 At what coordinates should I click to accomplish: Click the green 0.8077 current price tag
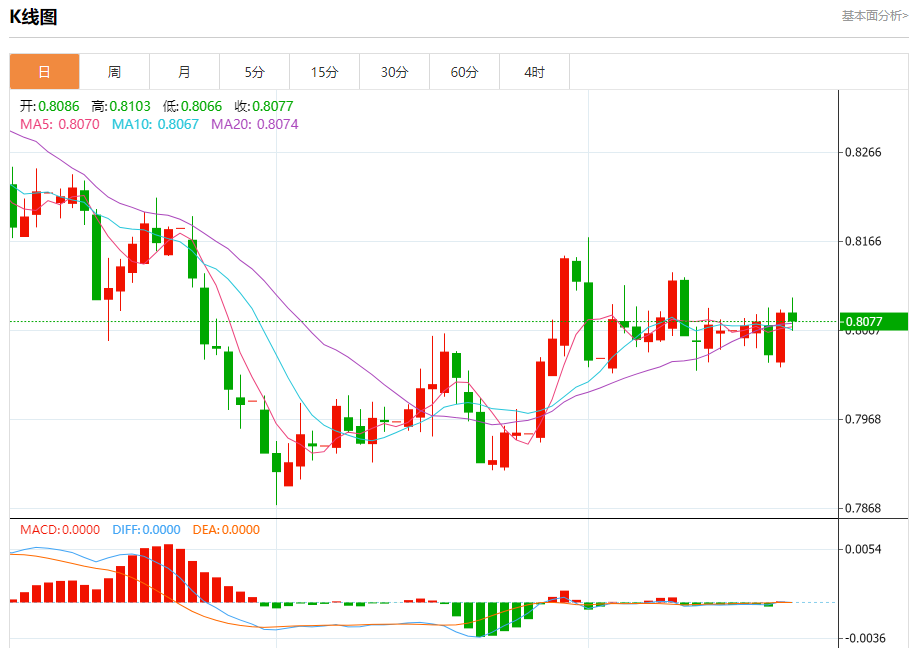(874, 322)
